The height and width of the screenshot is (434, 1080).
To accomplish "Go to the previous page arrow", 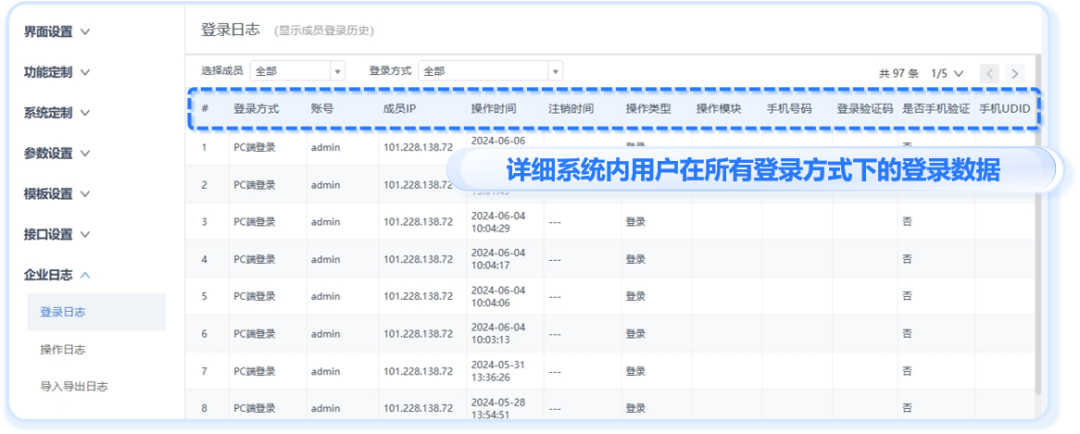I will pyautogui.click(x=989, y=73).
